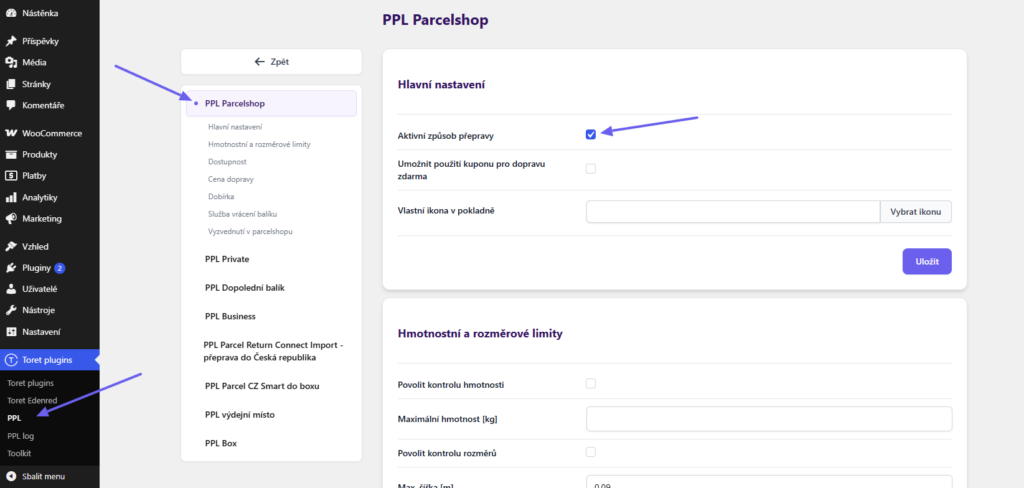This screenshot has width=1024, height=488.
Task: Click the Analytiky bar chart icon
Action: (10, 197)
